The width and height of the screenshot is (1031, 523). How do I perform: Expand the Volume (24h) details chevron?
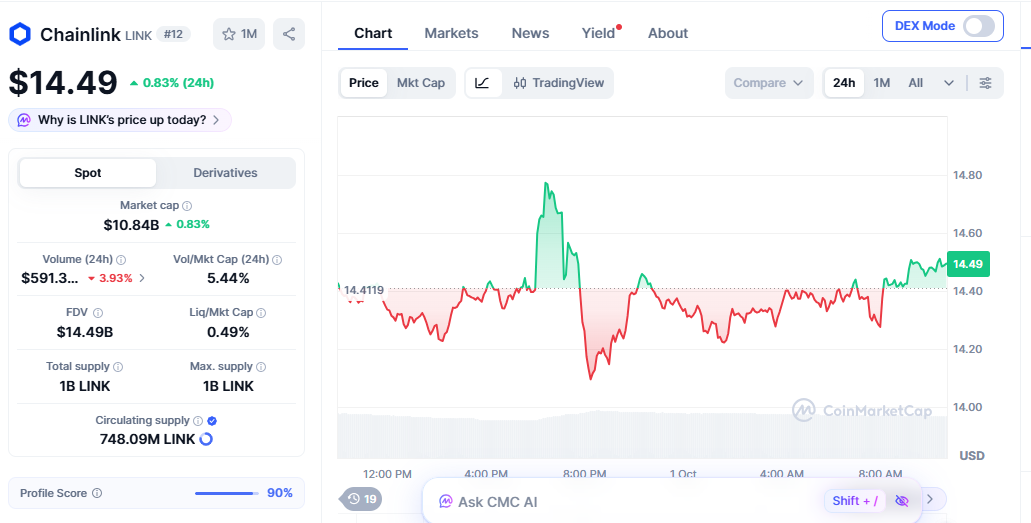coord(142,278)
